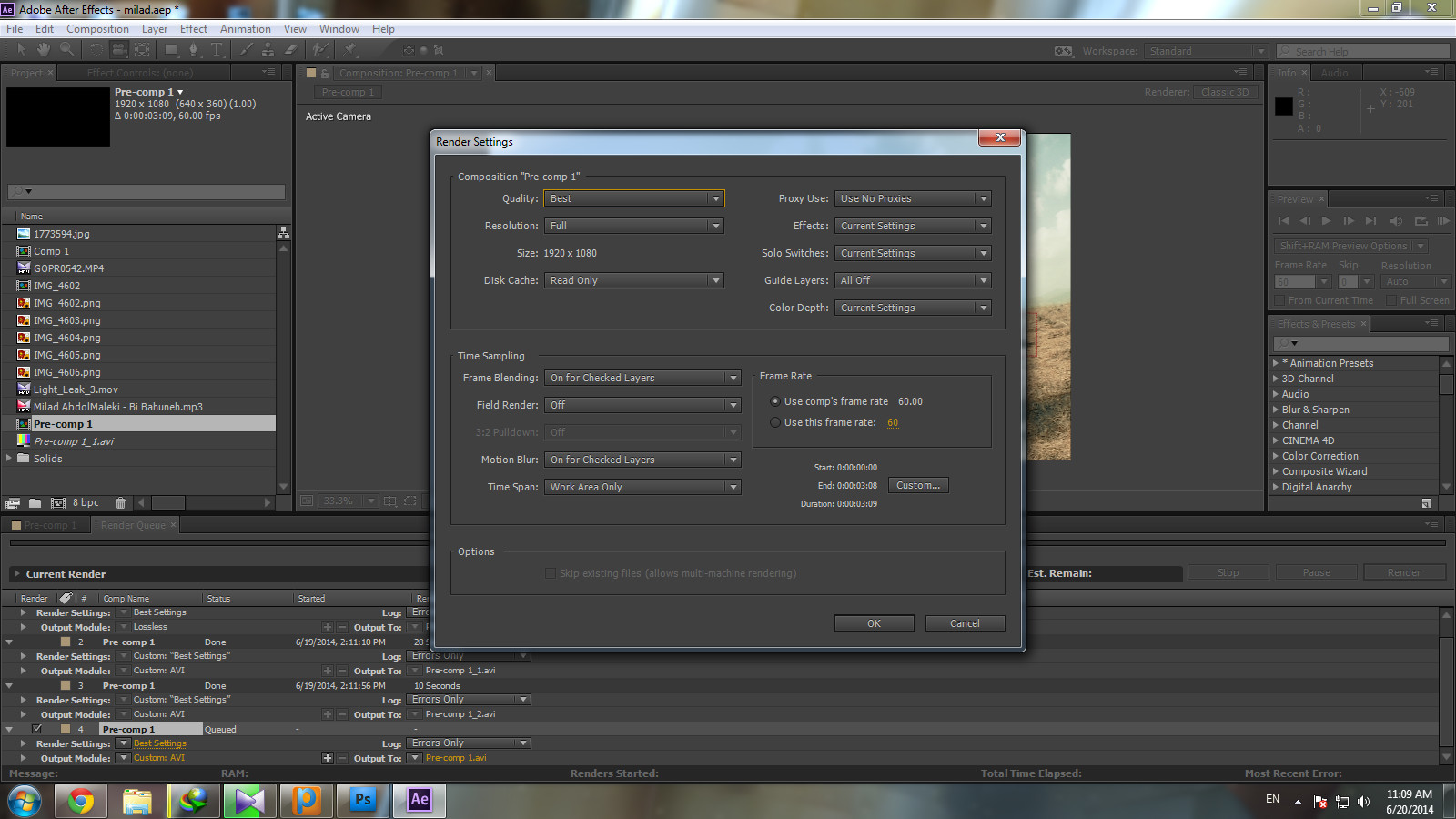Click the Interpret Footage icon in Project panel
This screenshot has height=819, width=1456.
click(x=13, y=502)
